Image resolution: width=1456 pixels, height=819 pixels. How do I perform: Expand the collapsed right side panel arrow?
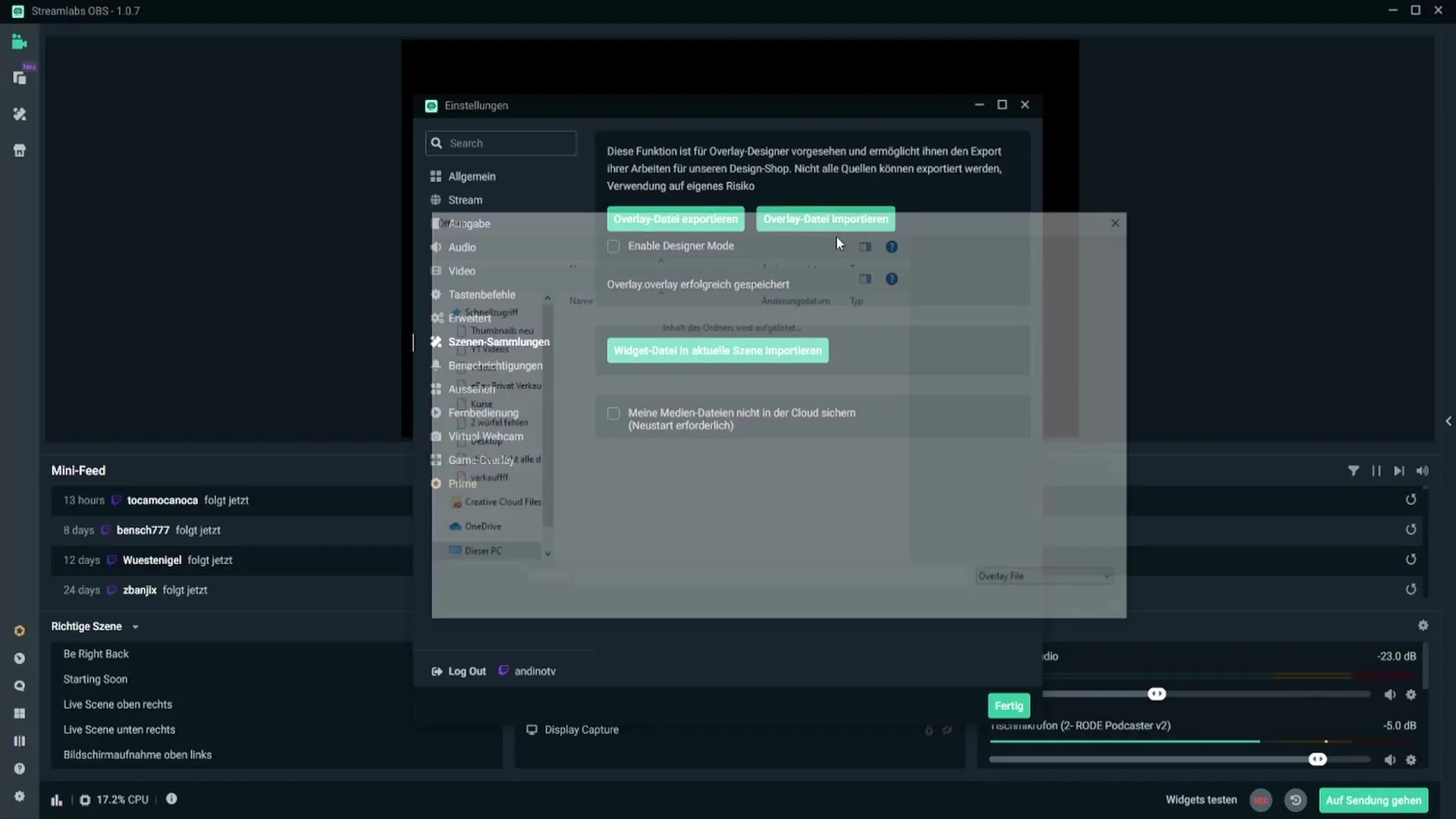pos(1448,421)
